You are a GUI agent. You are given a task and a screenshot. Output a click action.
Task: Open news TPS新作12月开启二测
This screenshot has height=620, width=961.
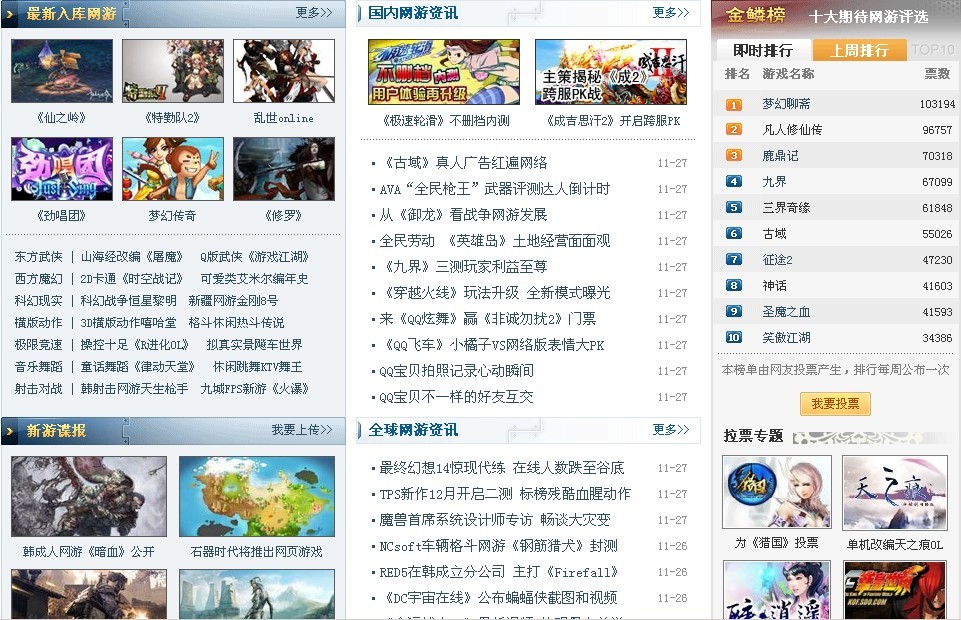(x=505, y=494)
